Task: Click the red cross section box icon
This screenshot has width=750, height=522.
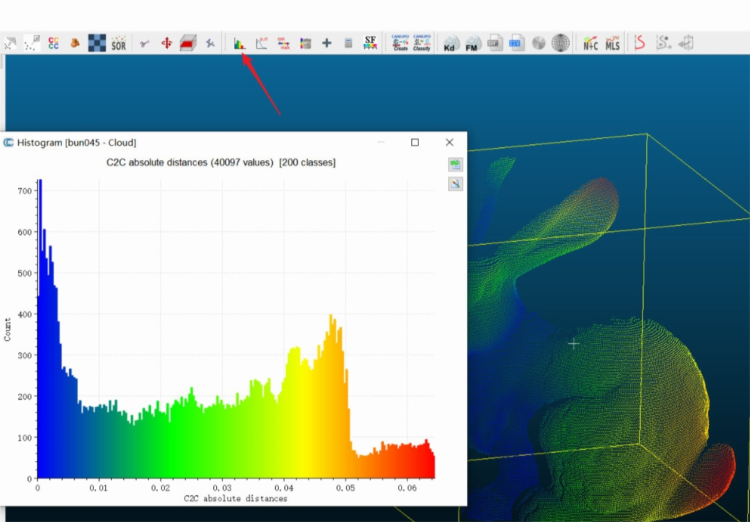Action: pyautogui.click(x=188, y=44)
